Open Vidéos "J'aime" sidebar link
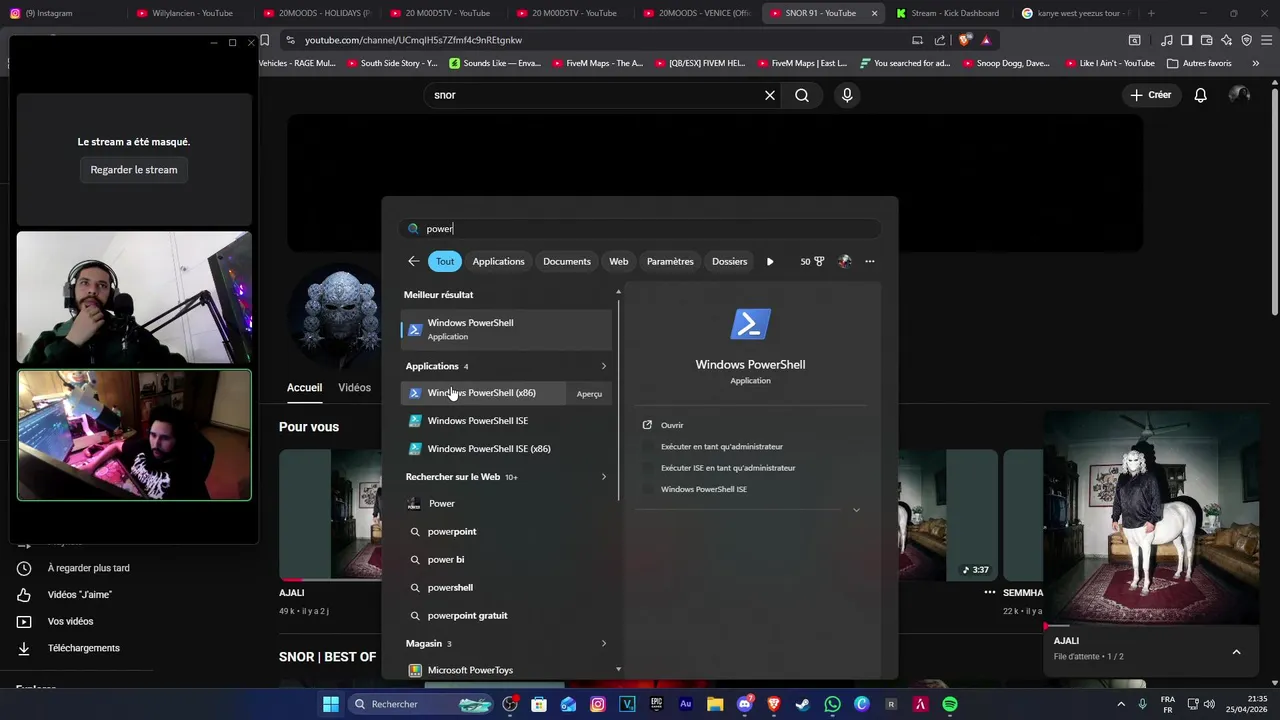The image size is (1280, 720). [x=80, y=595]
